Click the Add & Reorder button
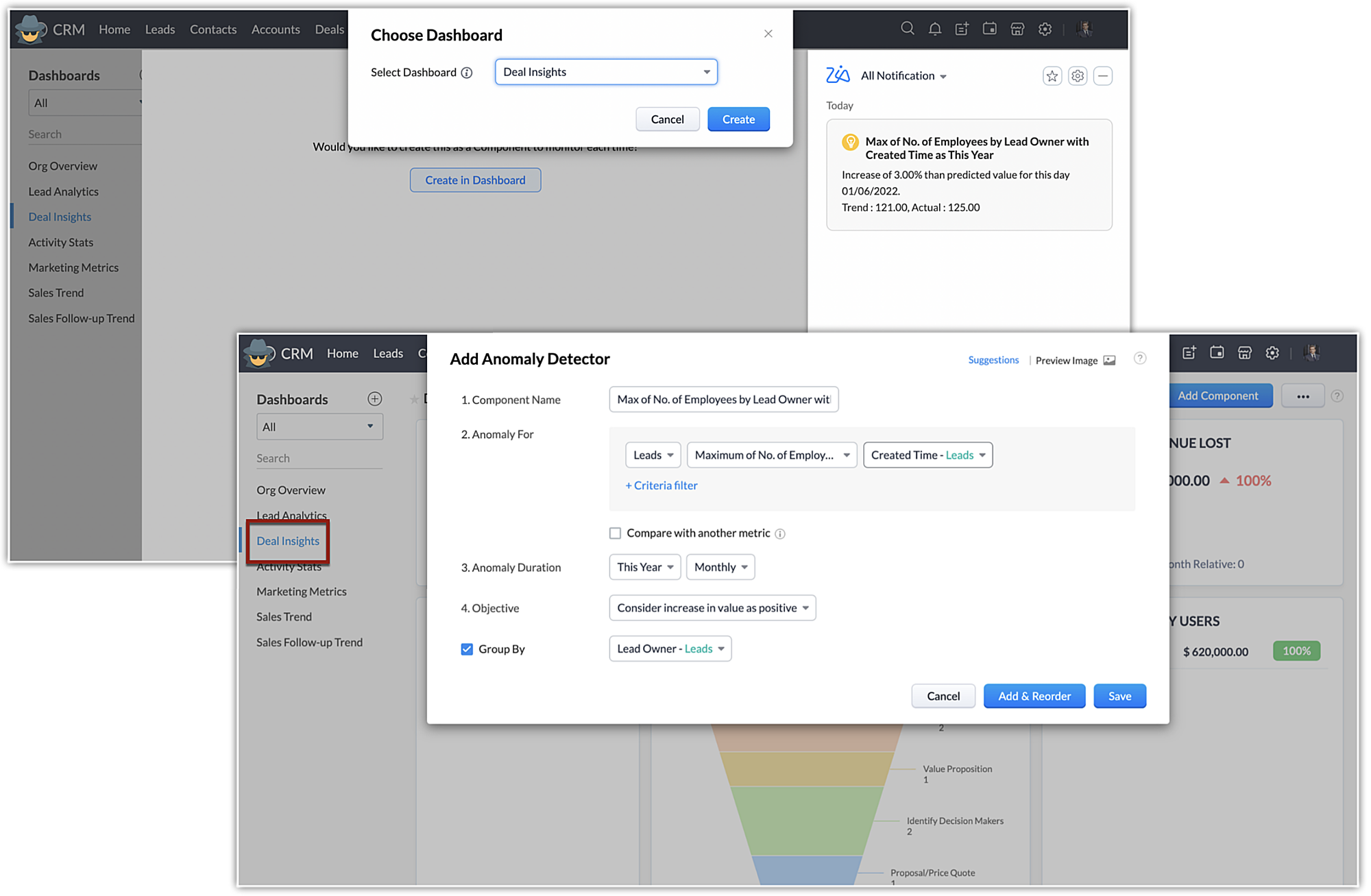The height and width of the screenshot is (896, 1371). 1034,696
